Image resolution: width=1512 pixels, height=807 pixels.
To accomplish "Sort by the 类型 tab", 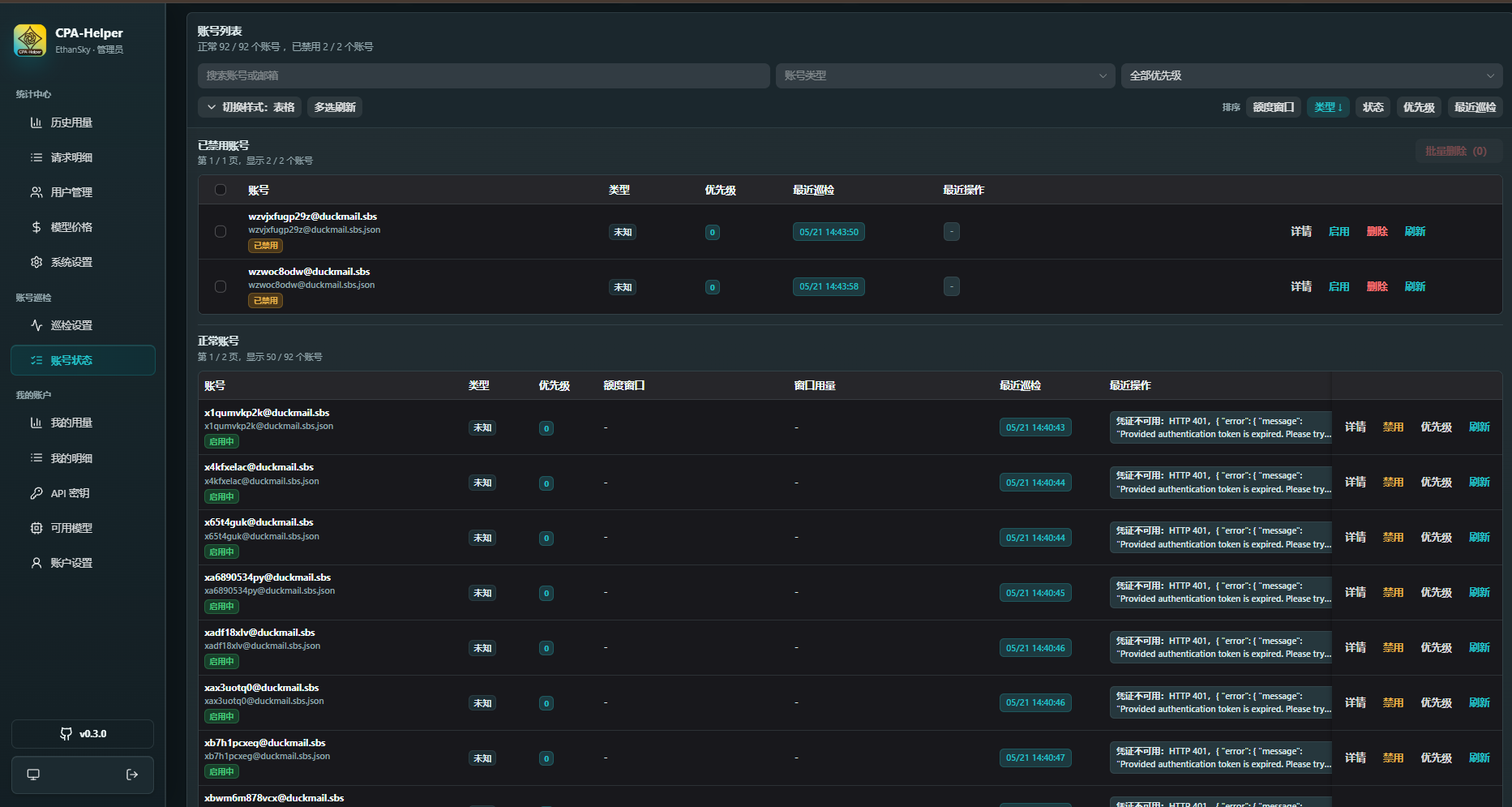I will 1328,107.
